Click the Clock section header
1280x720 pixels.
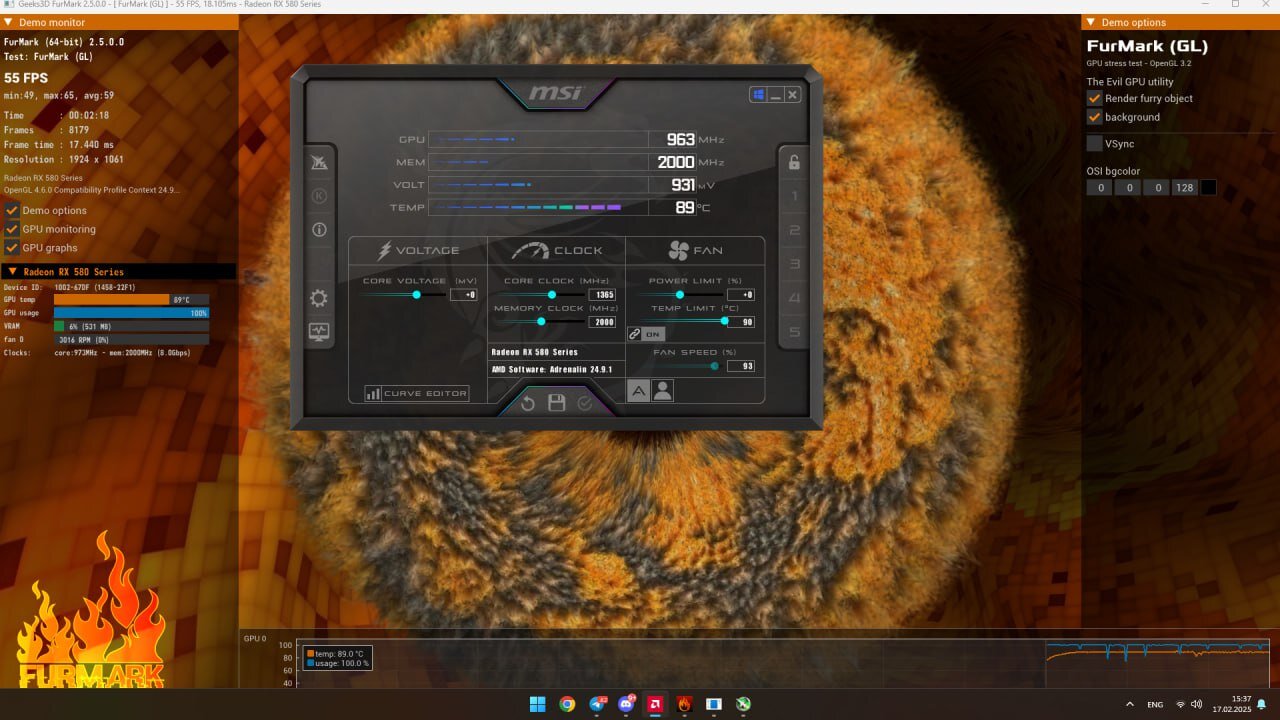click(557, 250)
